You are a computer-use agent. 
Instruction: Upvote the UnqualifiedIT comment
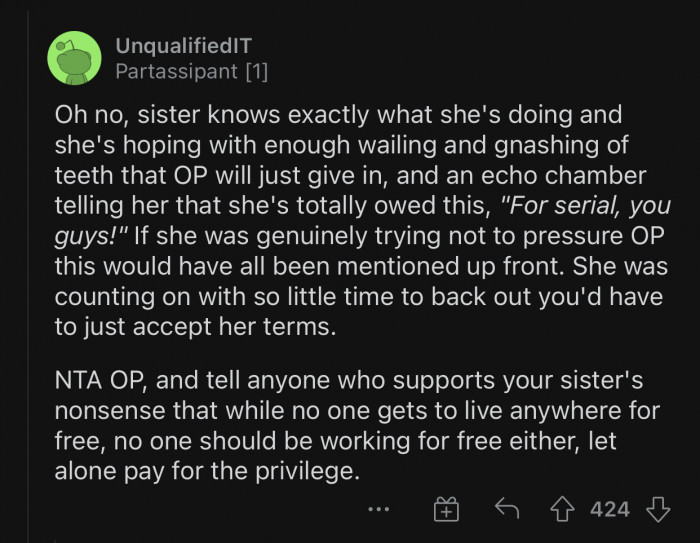point(562,510)
